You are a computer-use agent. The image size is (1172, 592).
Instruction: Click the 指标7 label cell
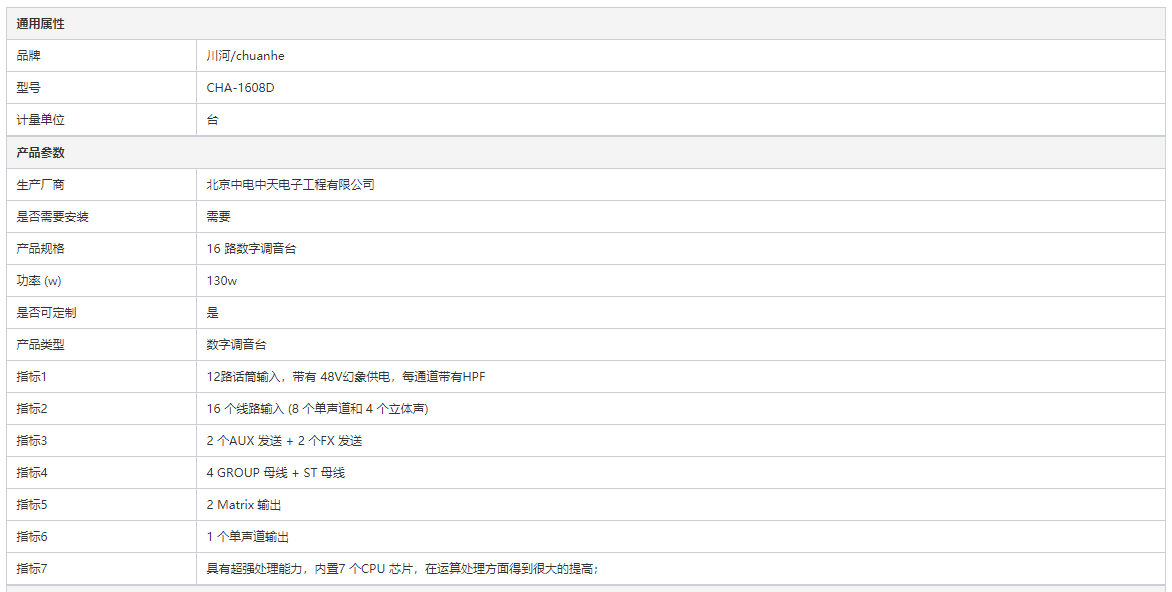tap(102, 570)
